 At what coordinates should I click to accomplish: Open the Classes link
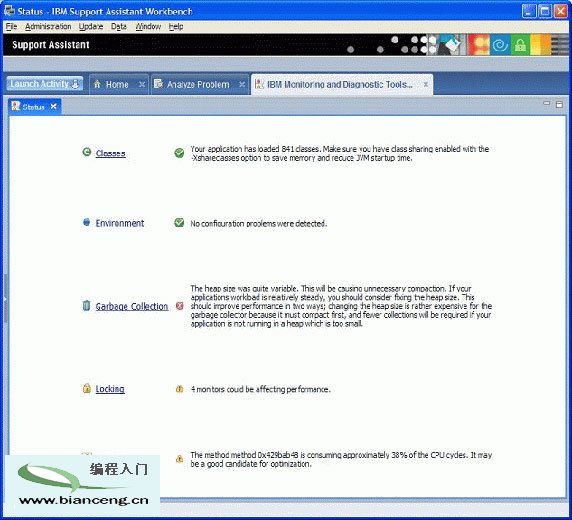(x=111, y=153)
